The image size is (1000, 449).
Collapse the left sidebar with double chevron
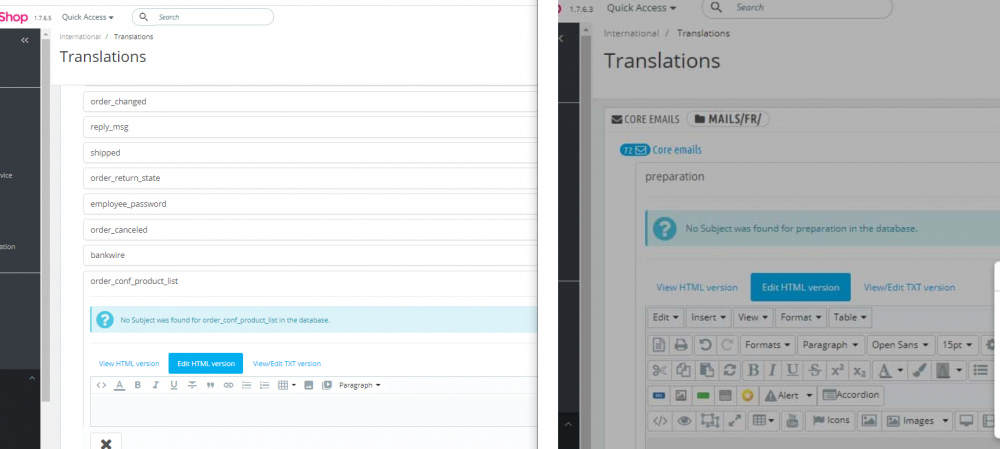tap(25, 40)
